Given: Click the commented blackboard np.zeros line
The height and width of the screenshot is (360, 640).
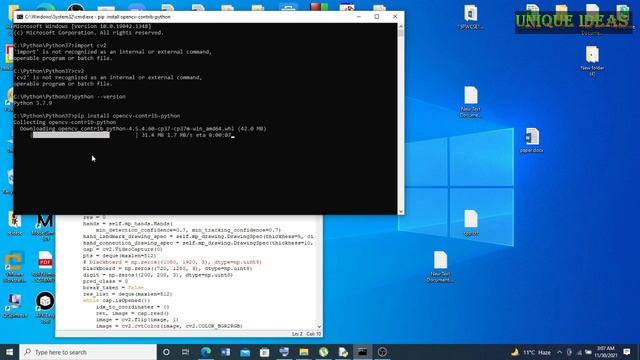Looking at the screenshot, I should click(172, 262).
